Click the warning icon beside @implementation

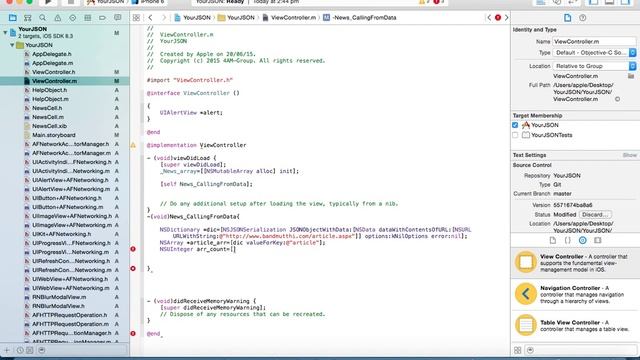tap(133, 145)
